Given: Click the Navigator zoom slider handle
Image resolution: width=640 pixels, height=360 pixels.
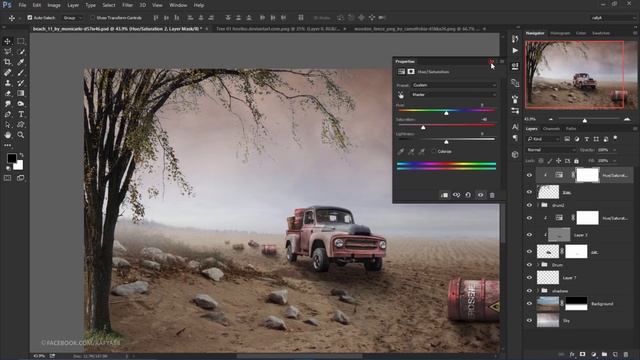Looking at the screenshot, I should pos(584,120).
